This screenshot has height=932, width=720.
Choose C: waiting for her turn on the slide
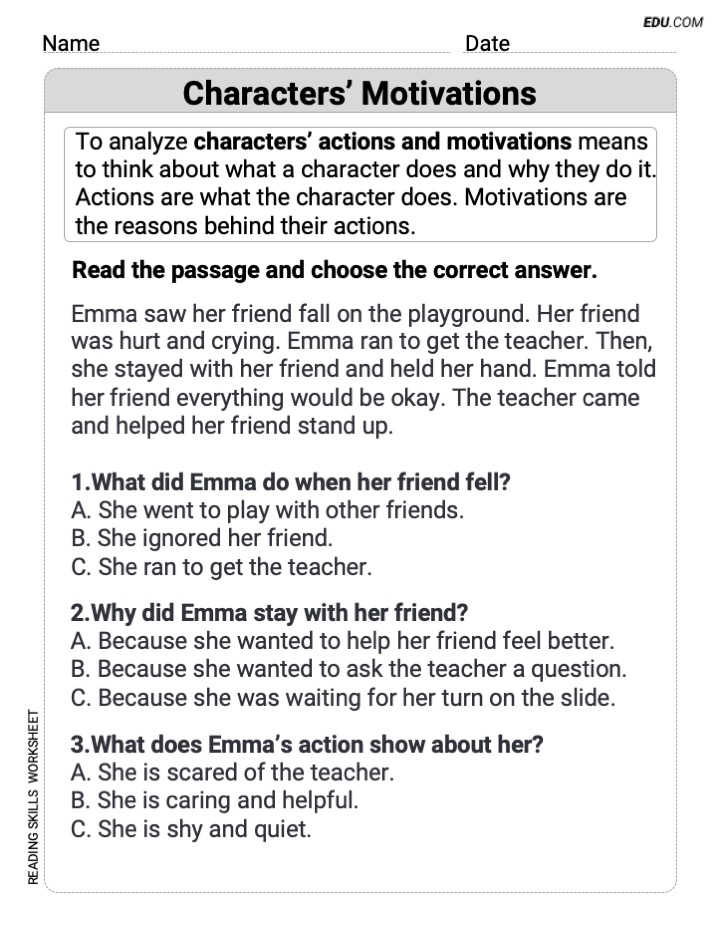pyautogui.click(x=343, y=698)
